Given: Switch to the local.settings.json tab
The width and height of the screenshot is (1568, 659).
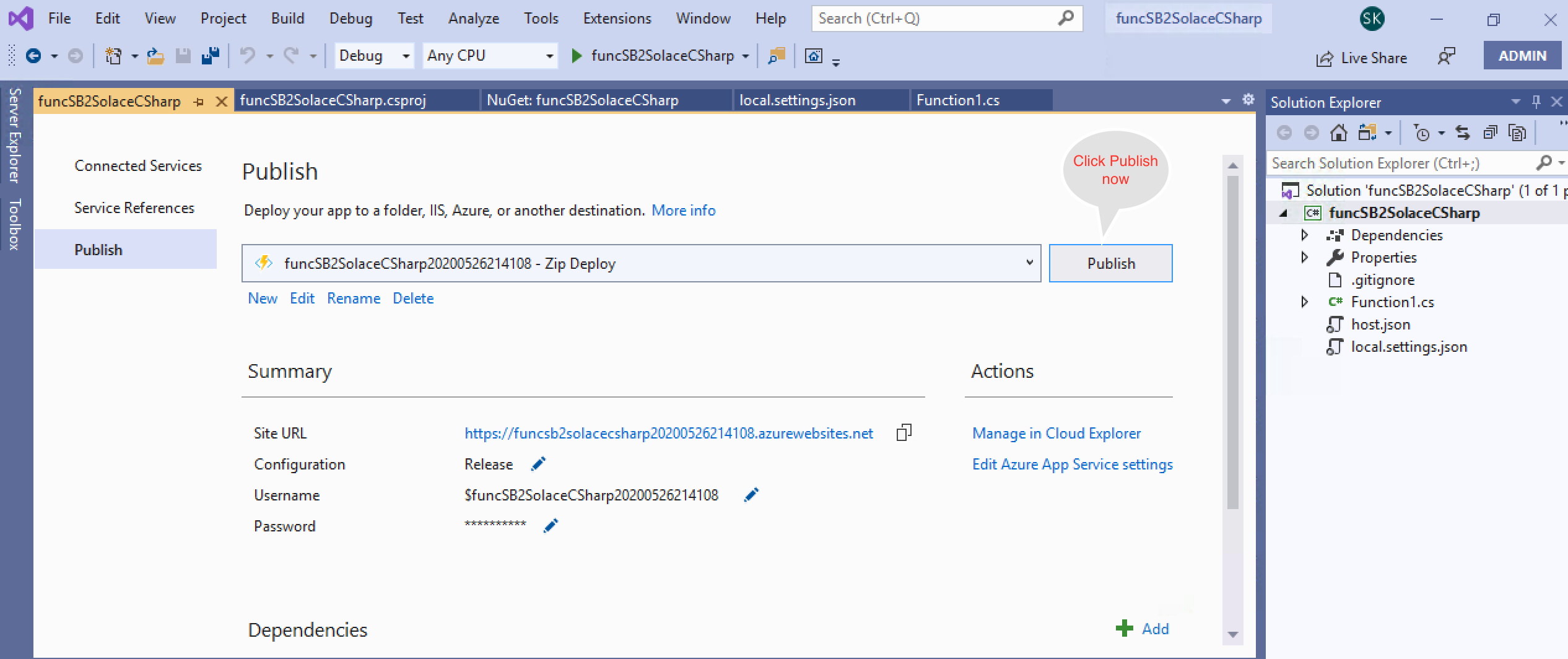Looking at the screenshot, I should tap(797, 100).
